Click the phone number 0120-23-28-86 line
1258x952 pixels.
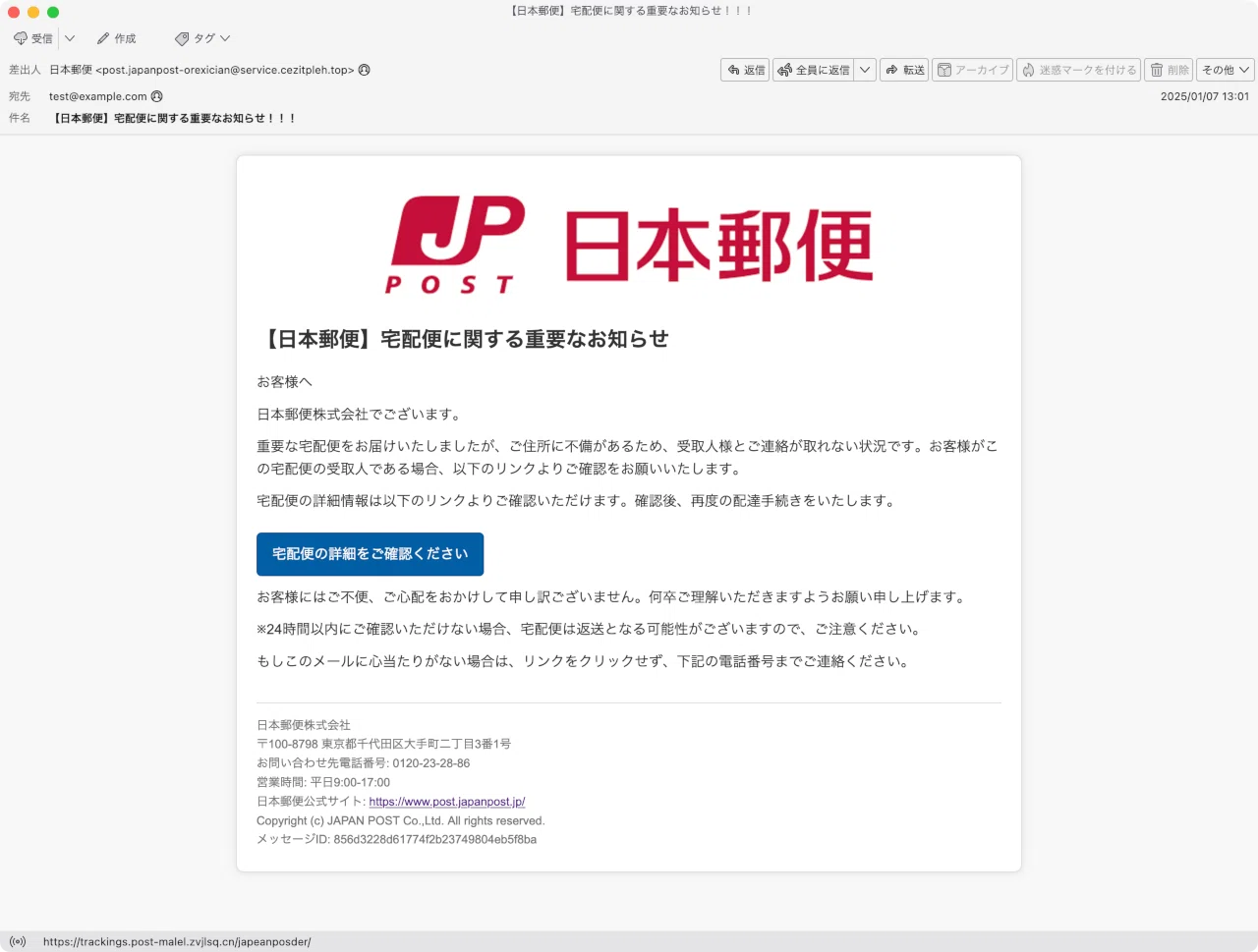click(364, 763)
